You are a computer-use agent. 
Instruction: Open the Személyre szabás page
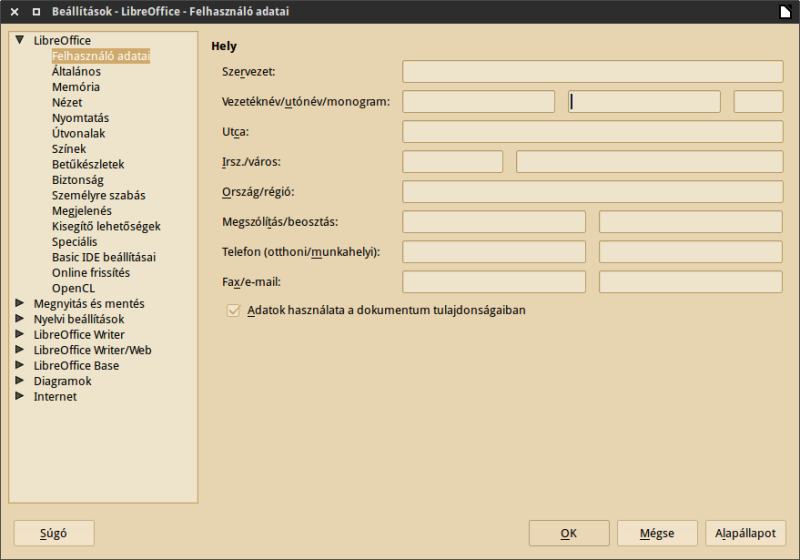tap(98, 195)
